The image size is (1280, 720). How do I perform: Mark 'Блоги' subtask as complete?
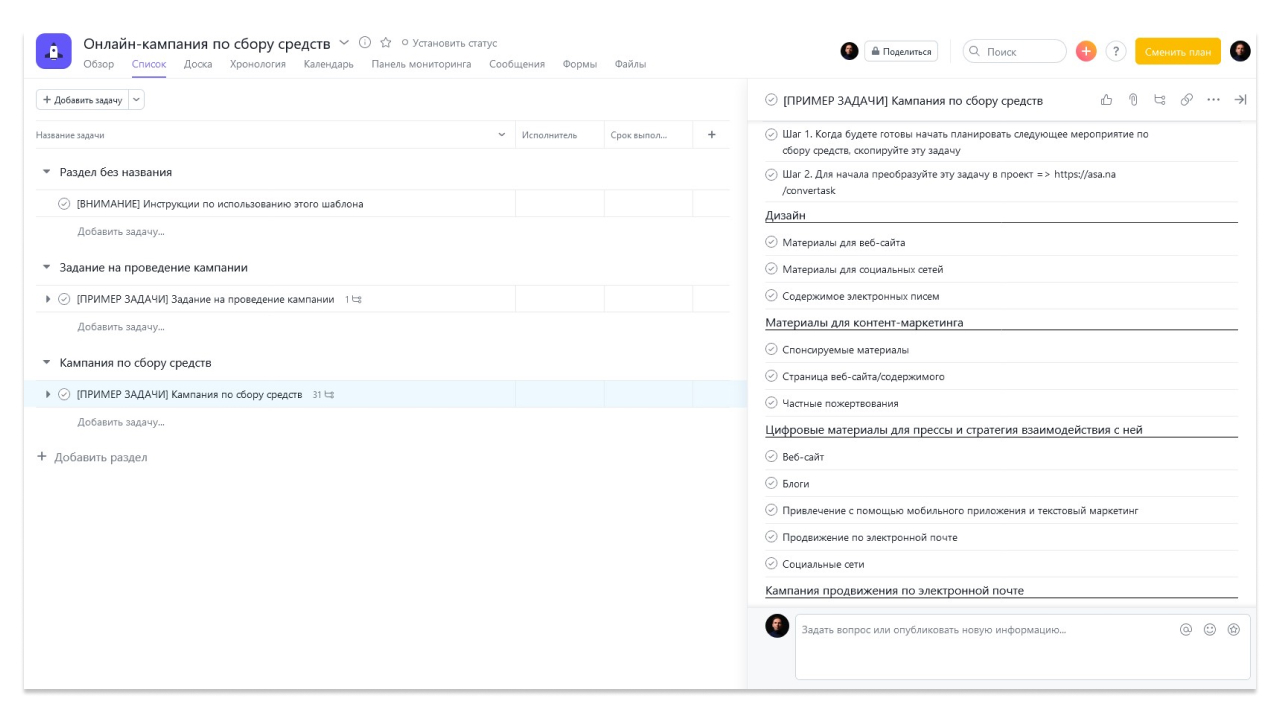pos(771,483)
